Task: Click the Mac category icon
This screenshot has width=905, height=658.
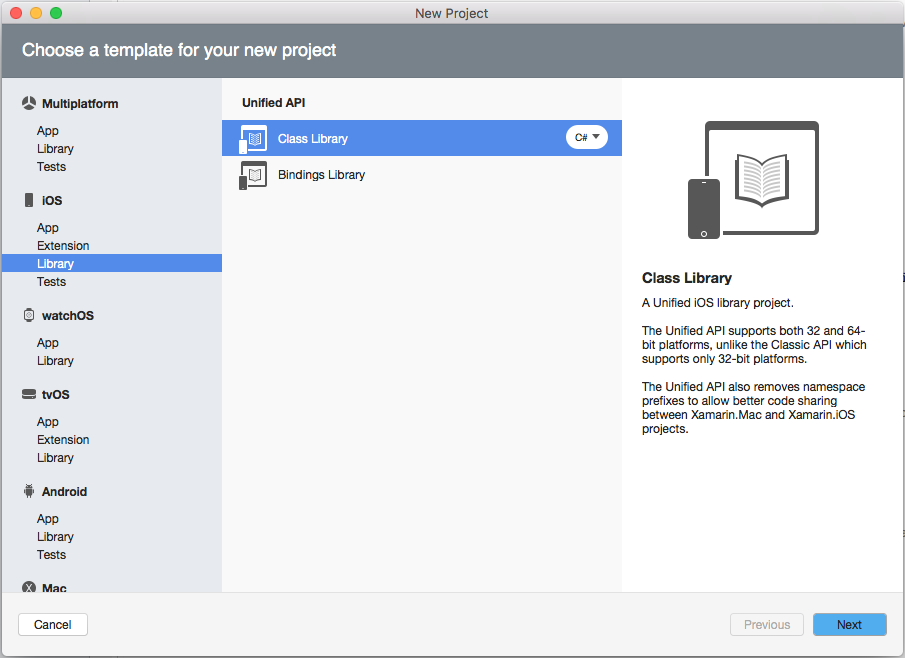Action: pyautogui.click(x=29, y=587)
